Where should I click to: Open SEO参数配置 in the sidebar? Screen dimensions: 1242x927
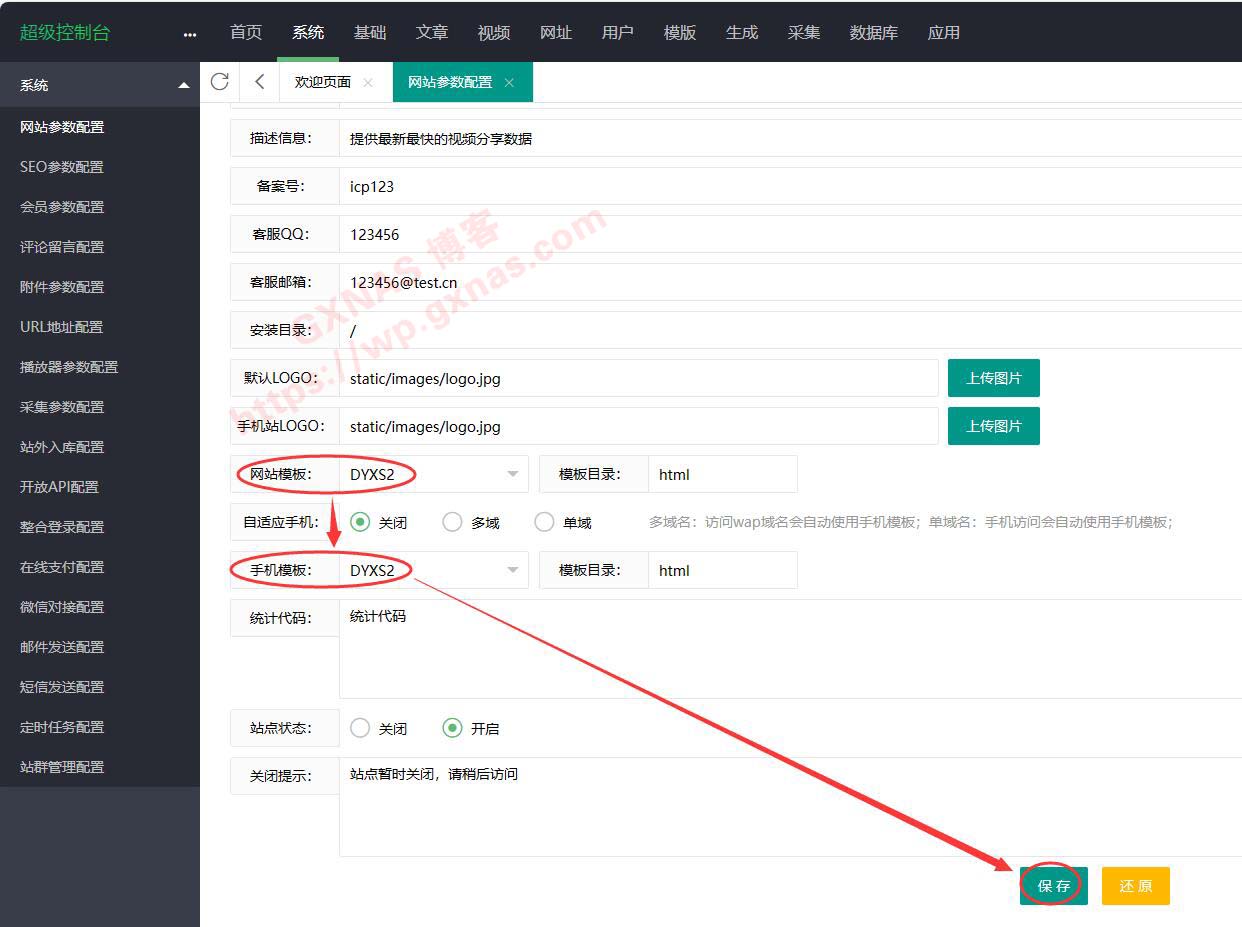click(62, 167)
